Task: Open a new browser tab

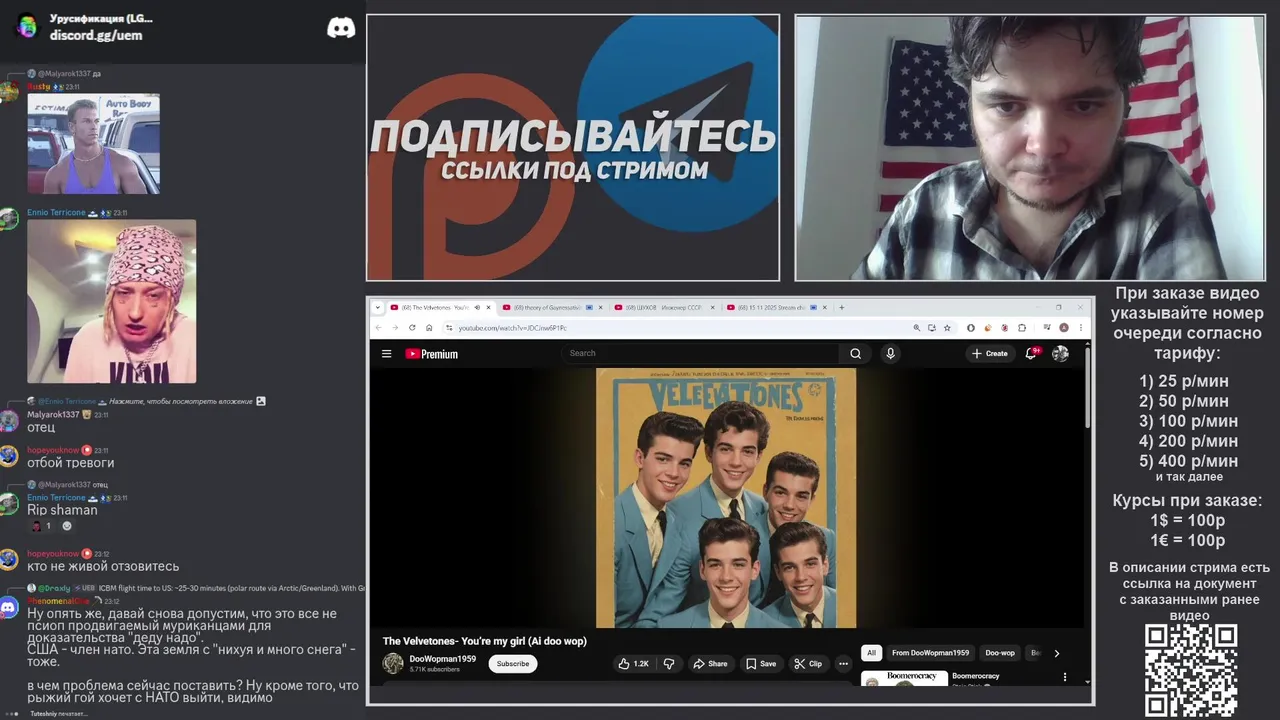Action: (x=841, y=307)
